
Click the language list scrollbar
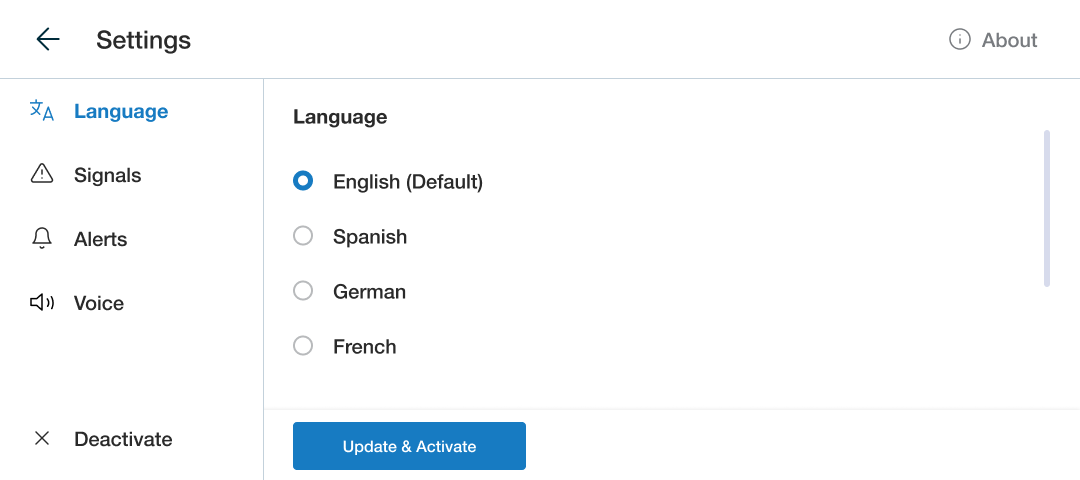1046,208
